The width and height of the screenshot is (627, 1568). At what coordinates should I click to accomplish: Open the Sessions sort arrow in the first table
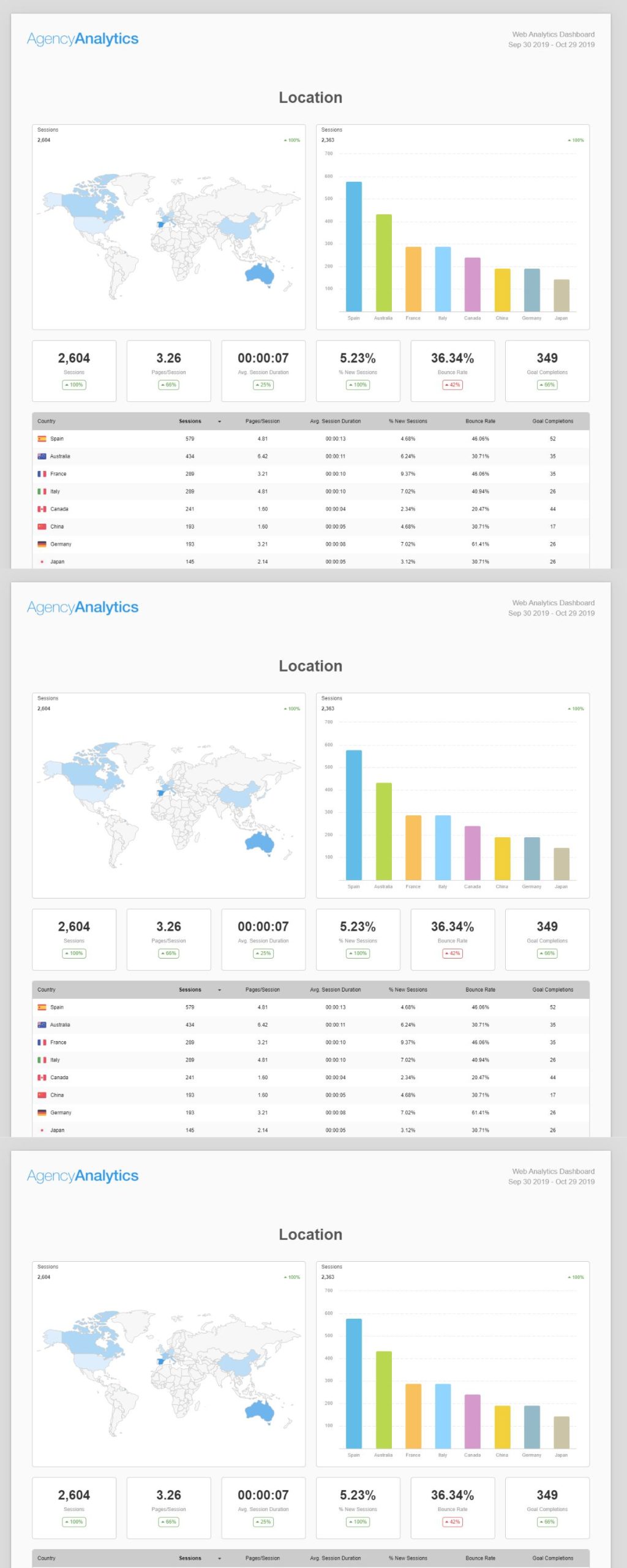pyautogui.click(x=219, y=421)
